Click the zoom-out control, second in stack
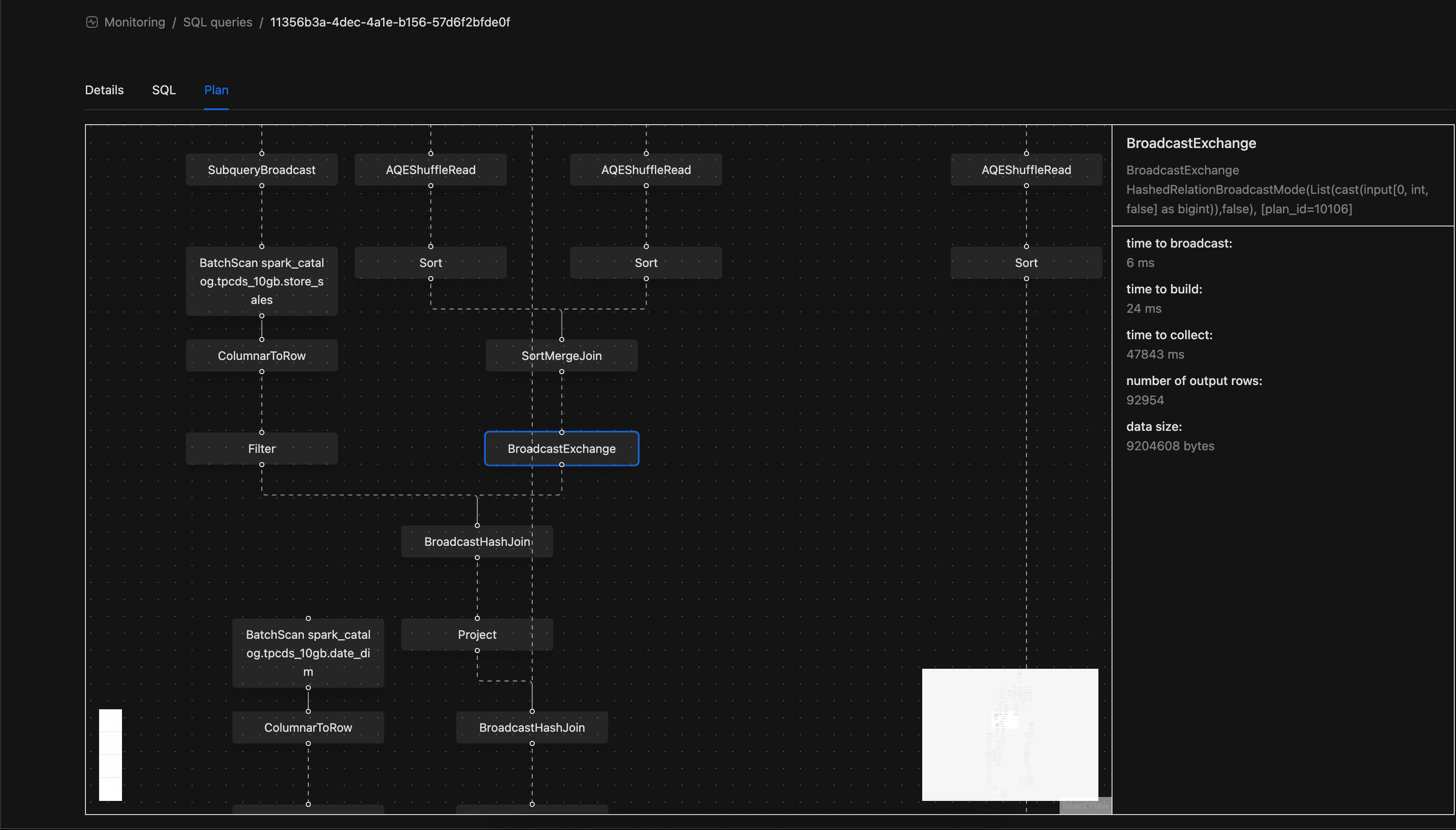1456x830 pixels. tap(111, 743)
